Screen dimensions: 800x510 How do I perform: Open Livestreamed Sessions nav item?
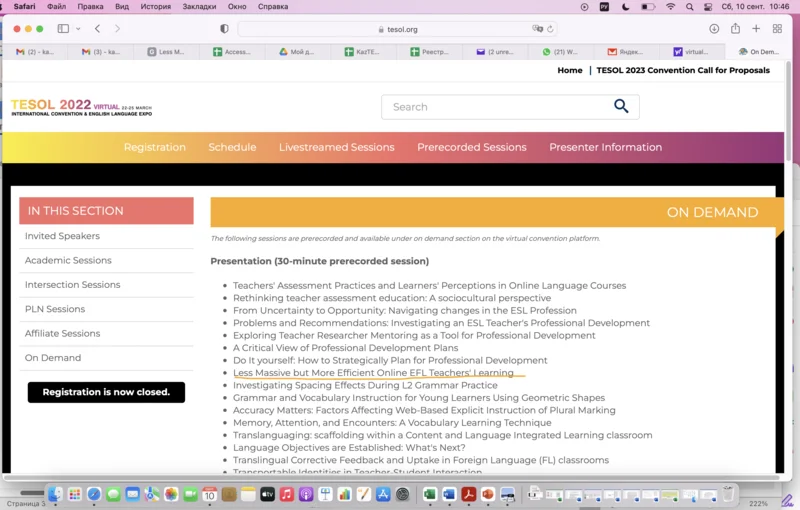[x=337, y=147]
